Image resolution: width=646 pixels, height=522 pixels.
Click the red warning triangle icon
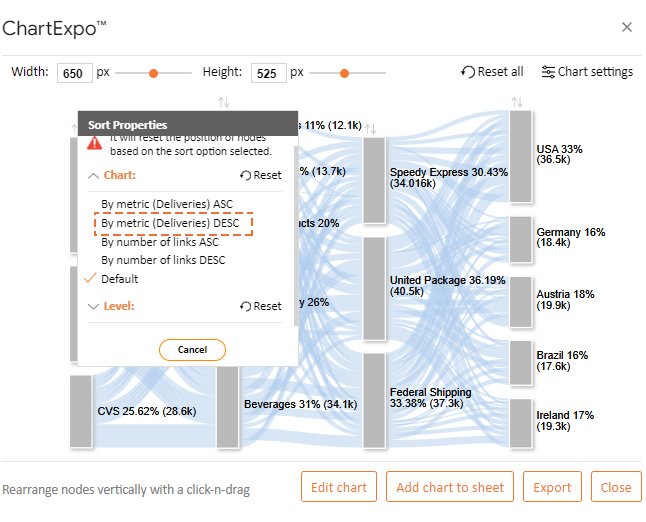tap(95, 143)
